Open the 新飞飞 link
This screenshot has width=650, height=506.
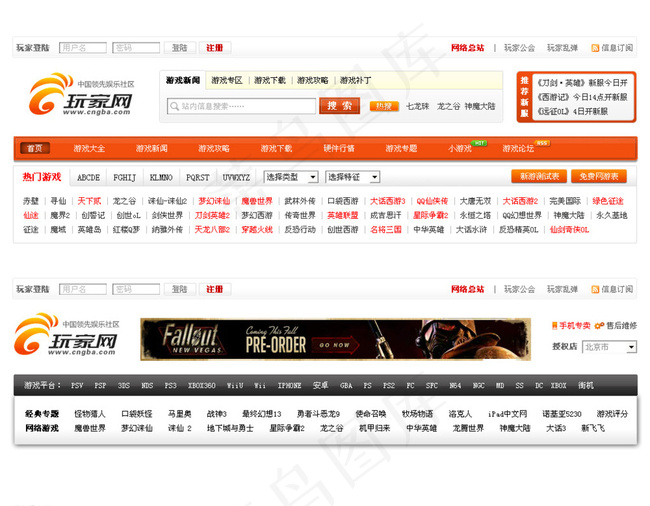(593, 429)
